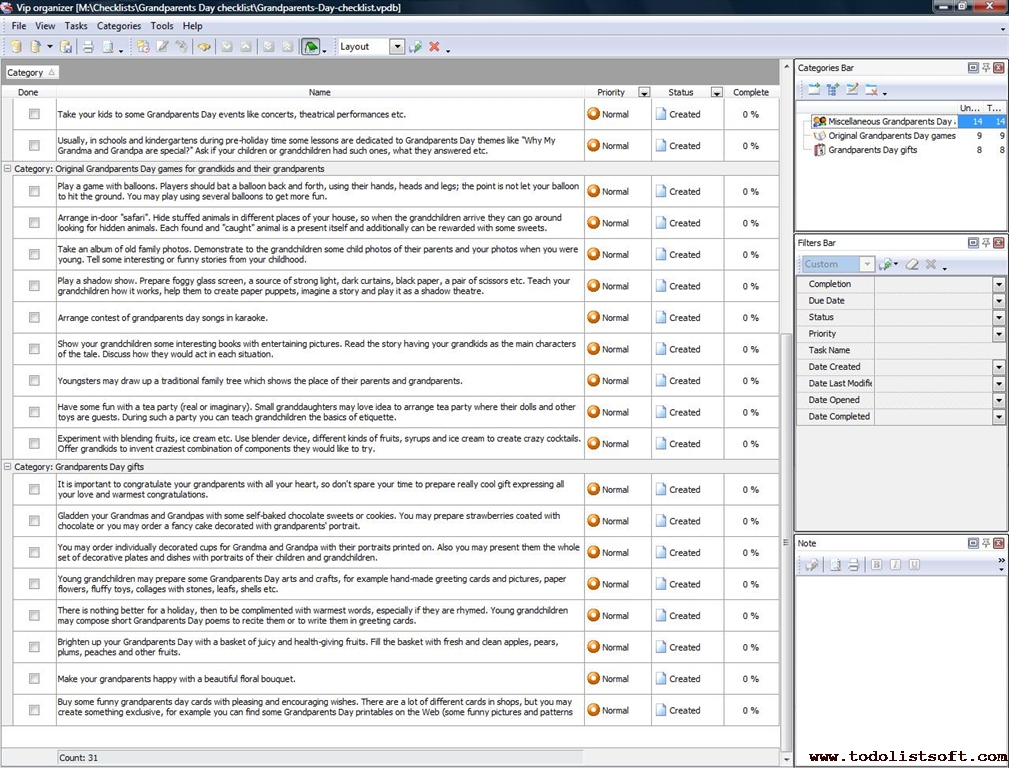Click the Print icon in main toolbar
The image size is (1009, 768).
pyautogui.click(x=88, y=47)
